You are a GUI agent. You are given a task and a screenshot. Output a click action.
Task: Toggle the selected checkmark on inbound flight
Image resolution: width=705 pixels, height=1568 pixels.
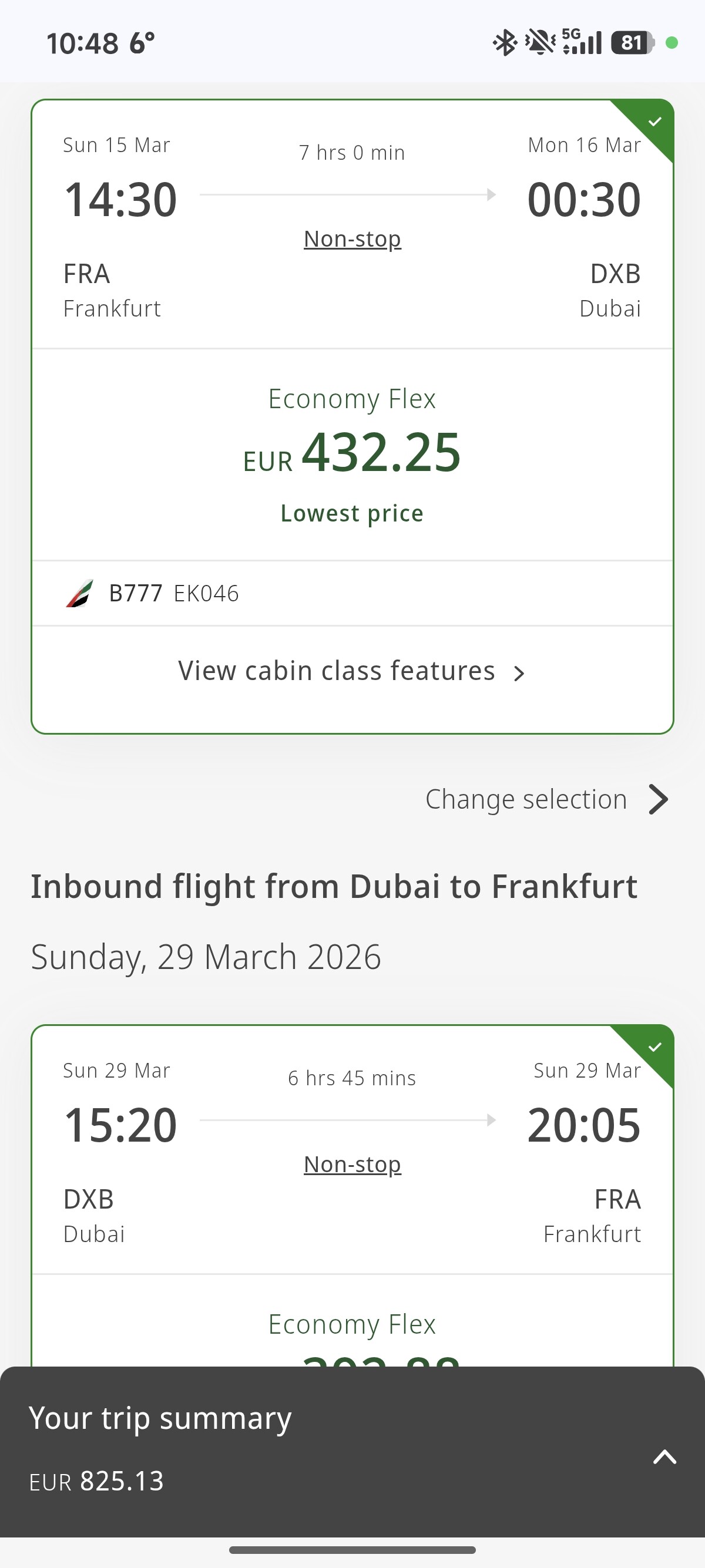point(654,1047)
